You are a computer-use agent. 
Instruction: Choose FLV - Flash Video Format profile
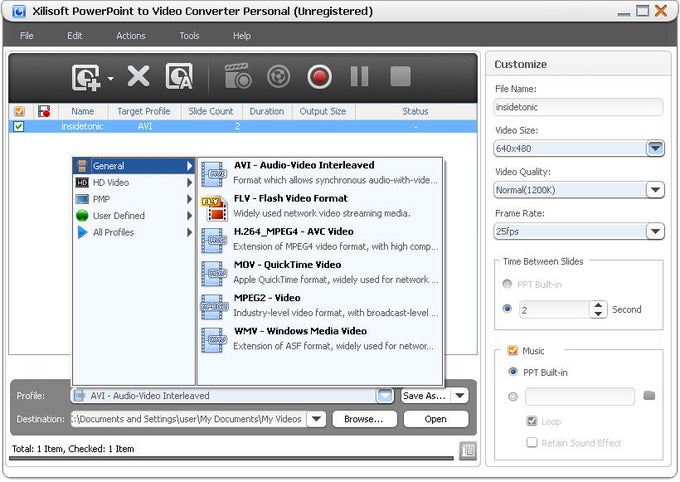pos(320,206)
